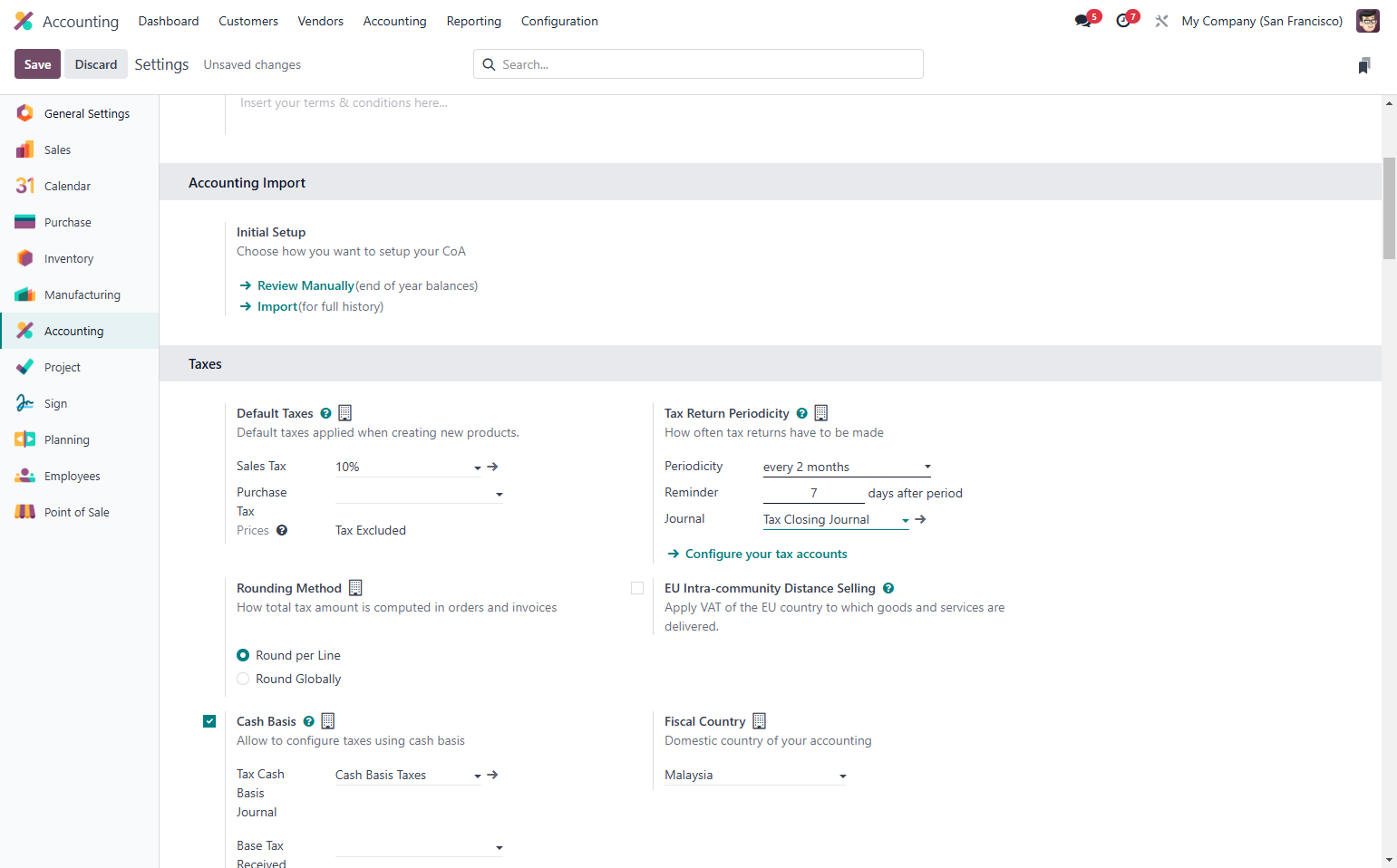Click the bookmark icon near search
This screenshot has height=868, width=1397.
1363,65
